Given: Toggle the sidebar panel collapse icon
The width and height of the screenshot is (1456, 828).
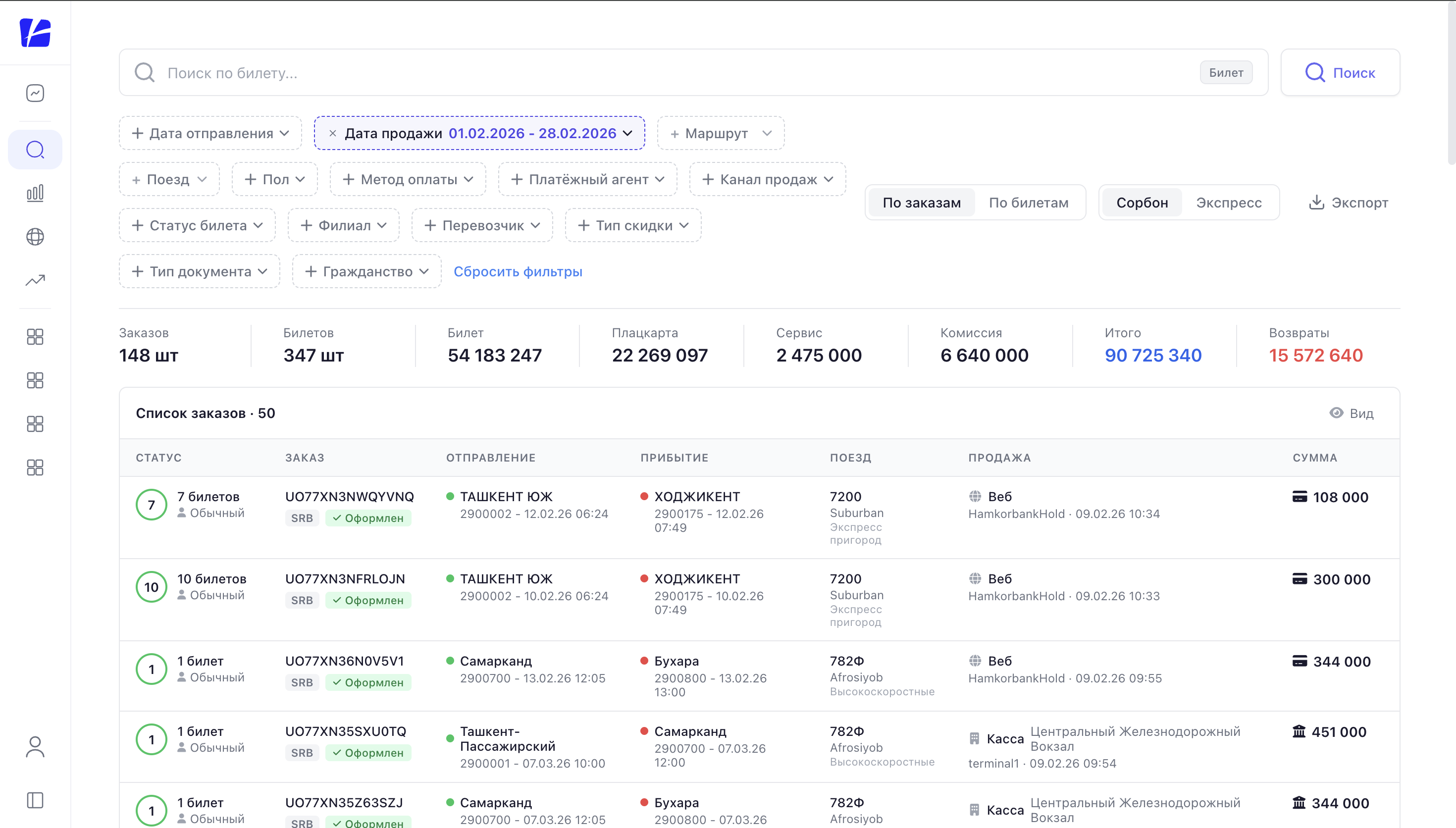Looking at the screenshot, I should pos(35,800).
